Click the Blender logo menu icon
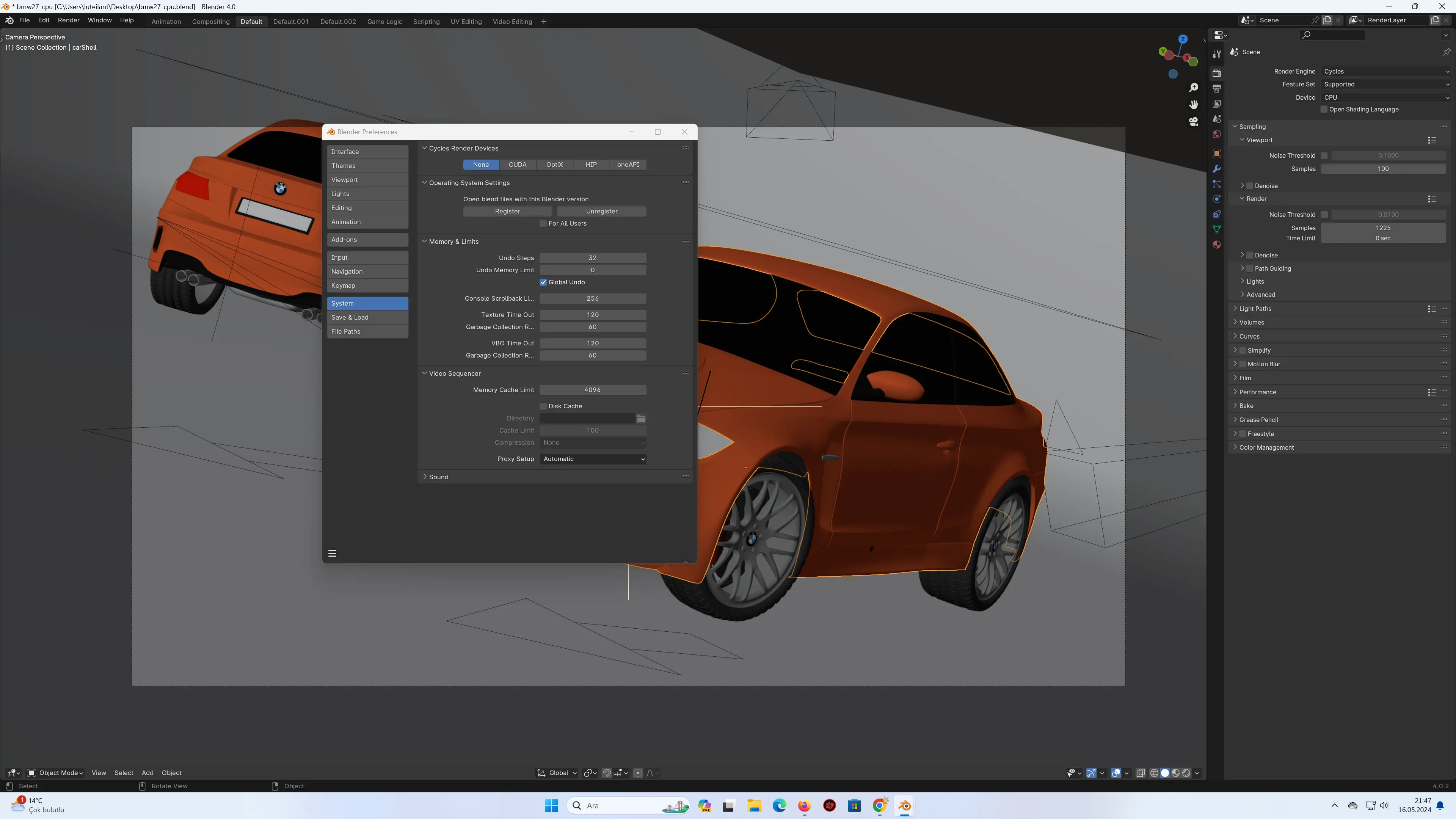1456x819 pixels. [9, 20]
